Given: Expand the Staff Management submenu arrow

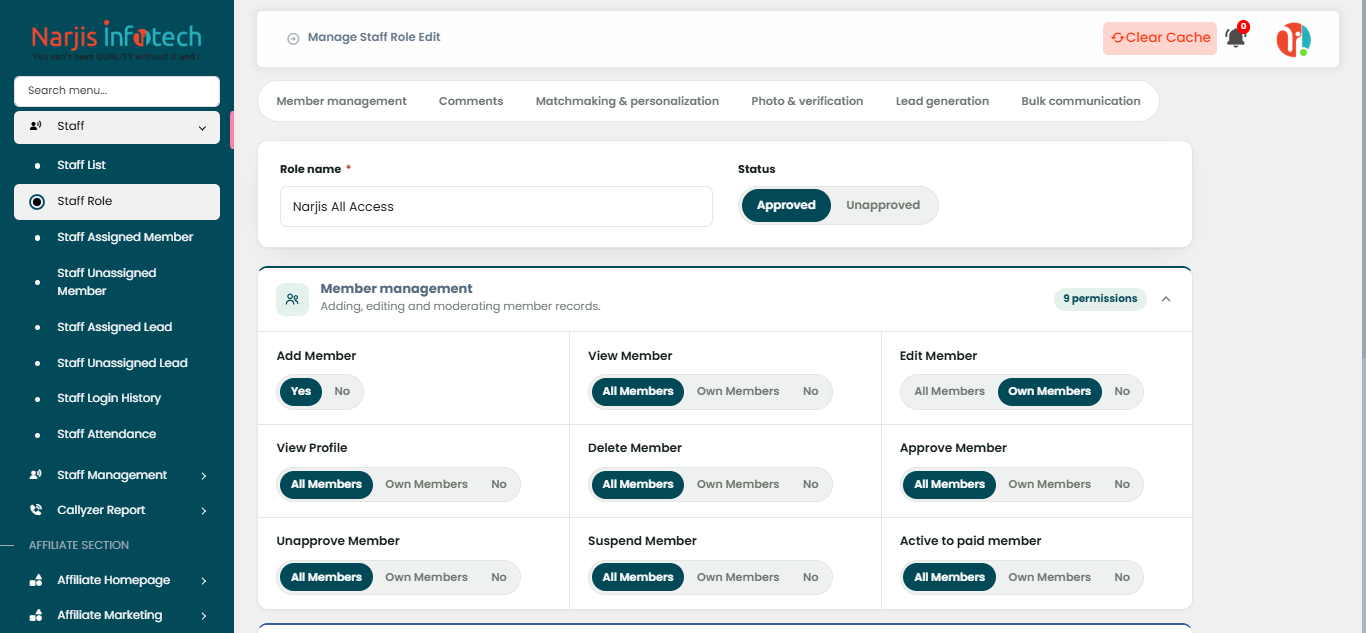Looking at the screenshot, I should [203, 476].
